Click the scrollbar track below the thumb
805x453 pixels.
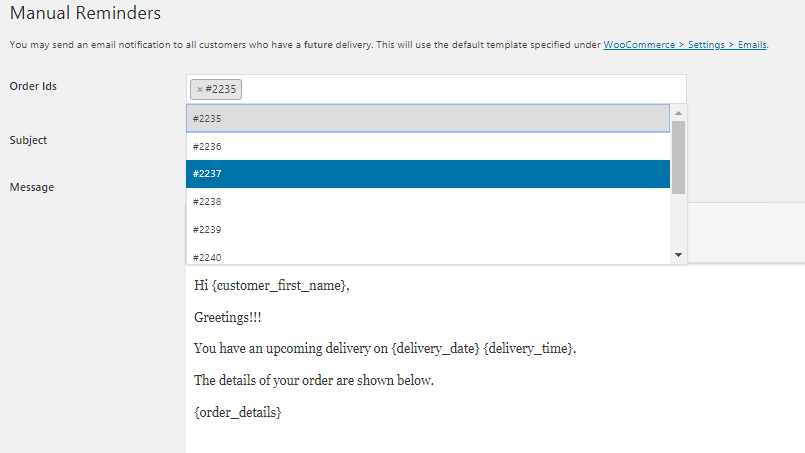click(678, 220)
